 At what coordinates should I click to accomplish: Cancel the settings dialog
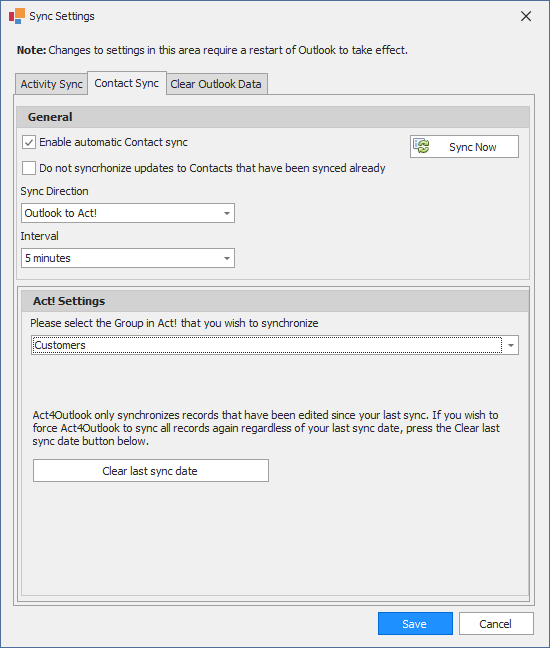[496, 624]
